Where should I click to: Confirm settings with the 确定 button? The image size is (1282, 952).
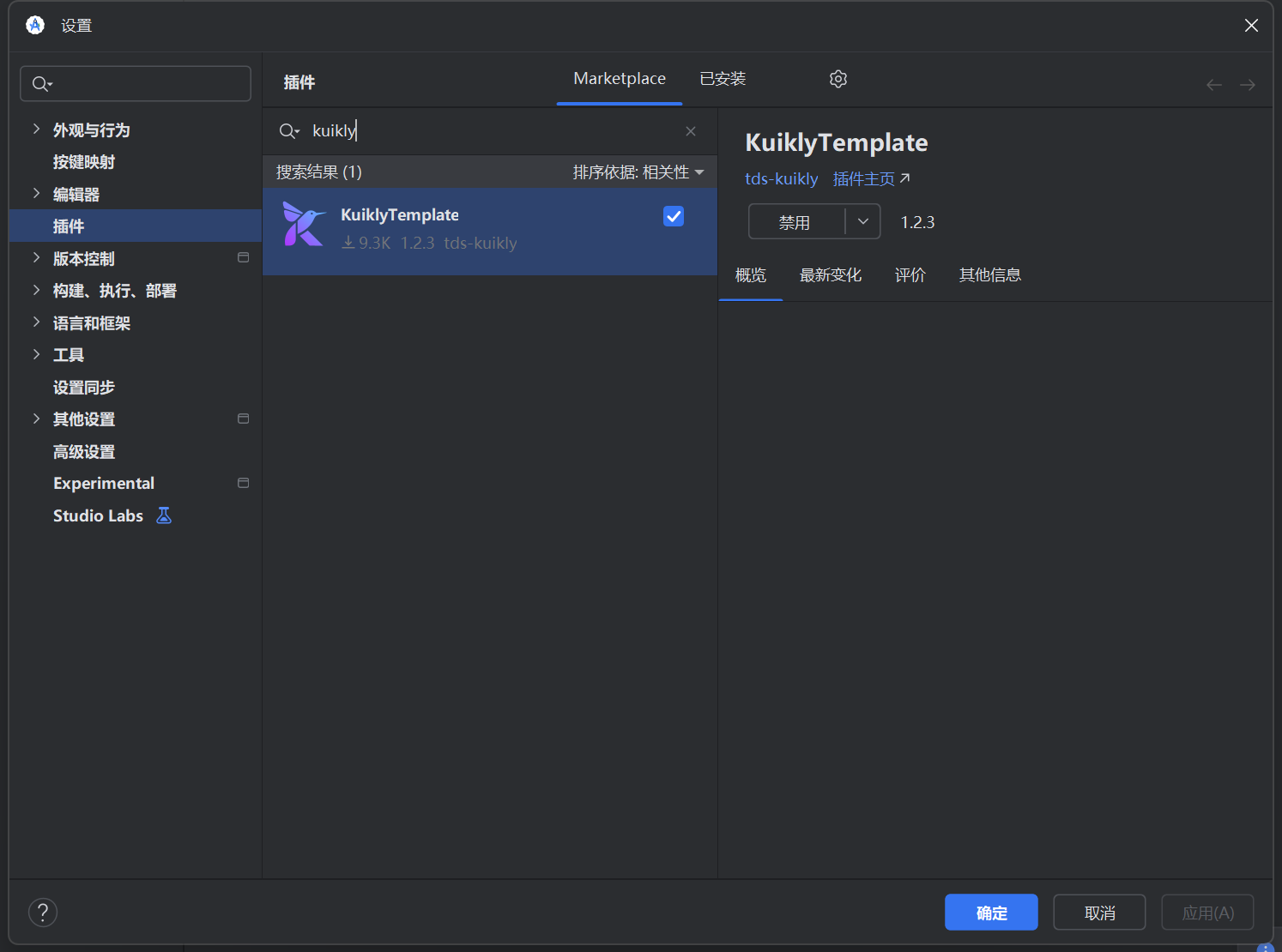pyautogui.click(x=991, y=913)
